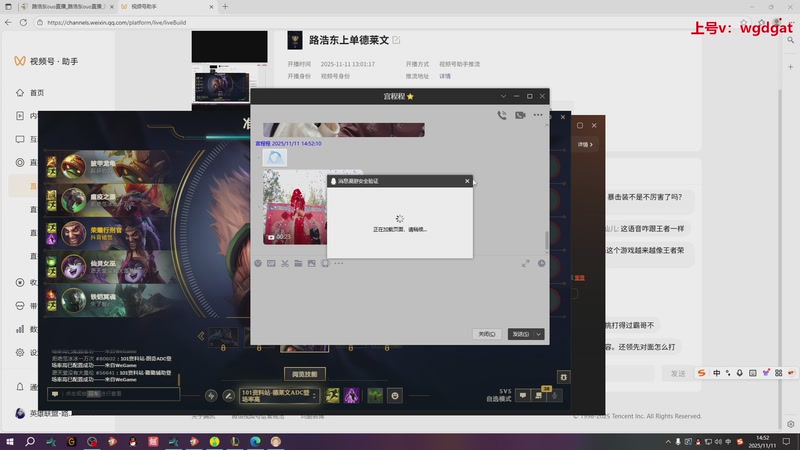Click the Sogou toolbar microphone icon
This screenshot has height=450, width=800.
[x=739, y=373]
